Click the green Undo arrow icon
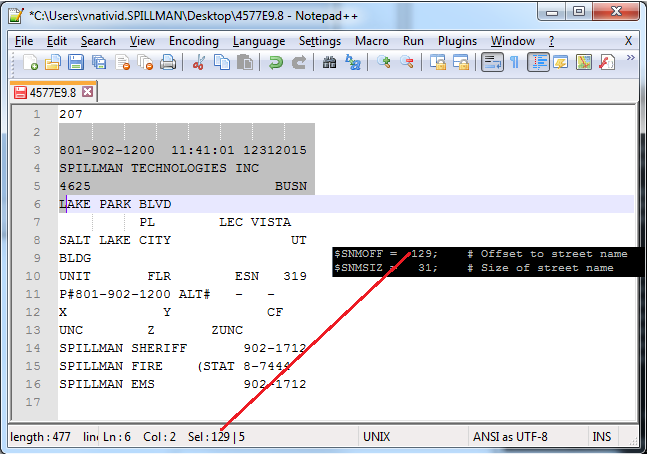Image resolution: width=647 pixels, height=454 pixels. point(275,63)
